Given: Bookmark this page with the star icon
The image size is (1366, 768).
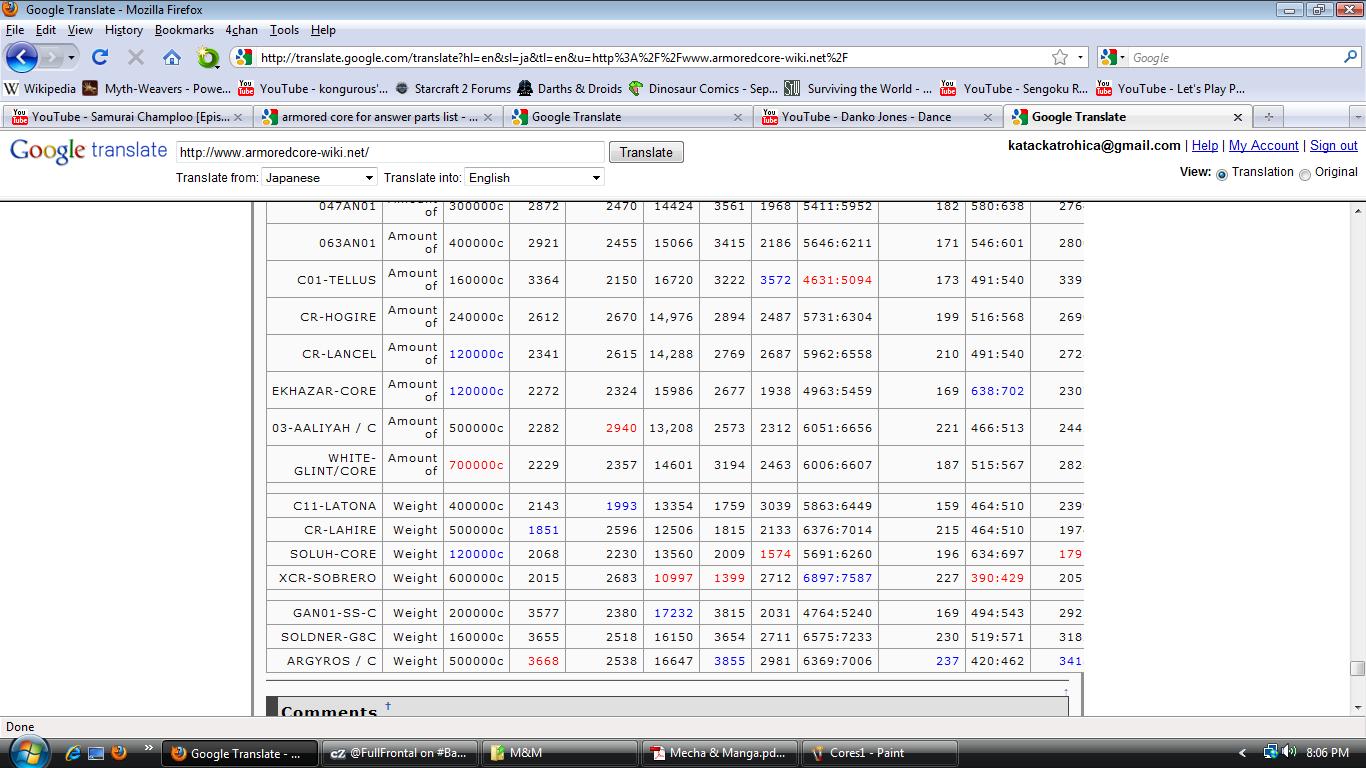Looking at the screenshot, I should pyautogui.click(x=1060, y=57).
